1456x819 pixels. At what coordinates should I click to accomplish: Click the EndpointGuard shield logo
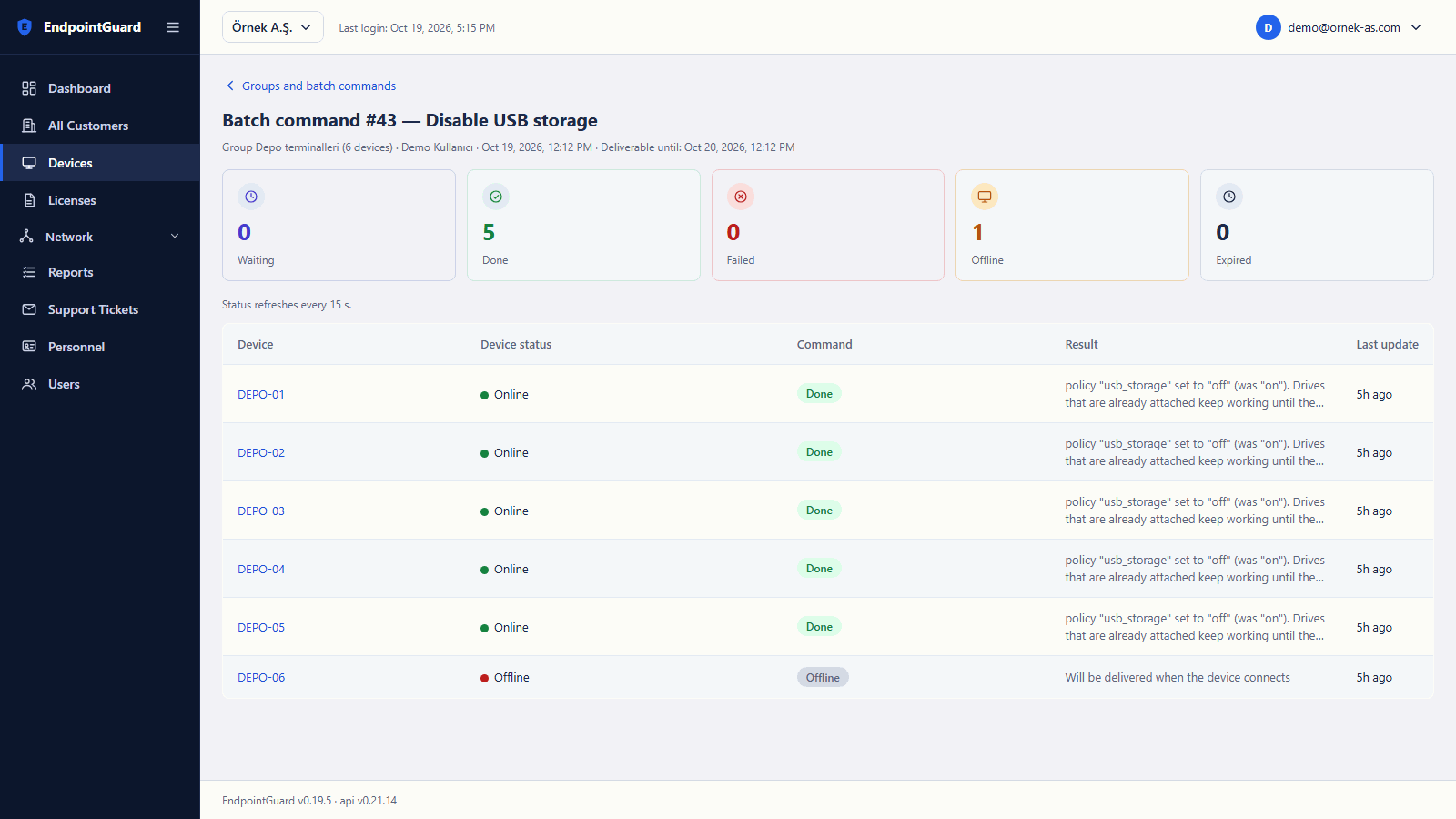[x=25, y=27]
